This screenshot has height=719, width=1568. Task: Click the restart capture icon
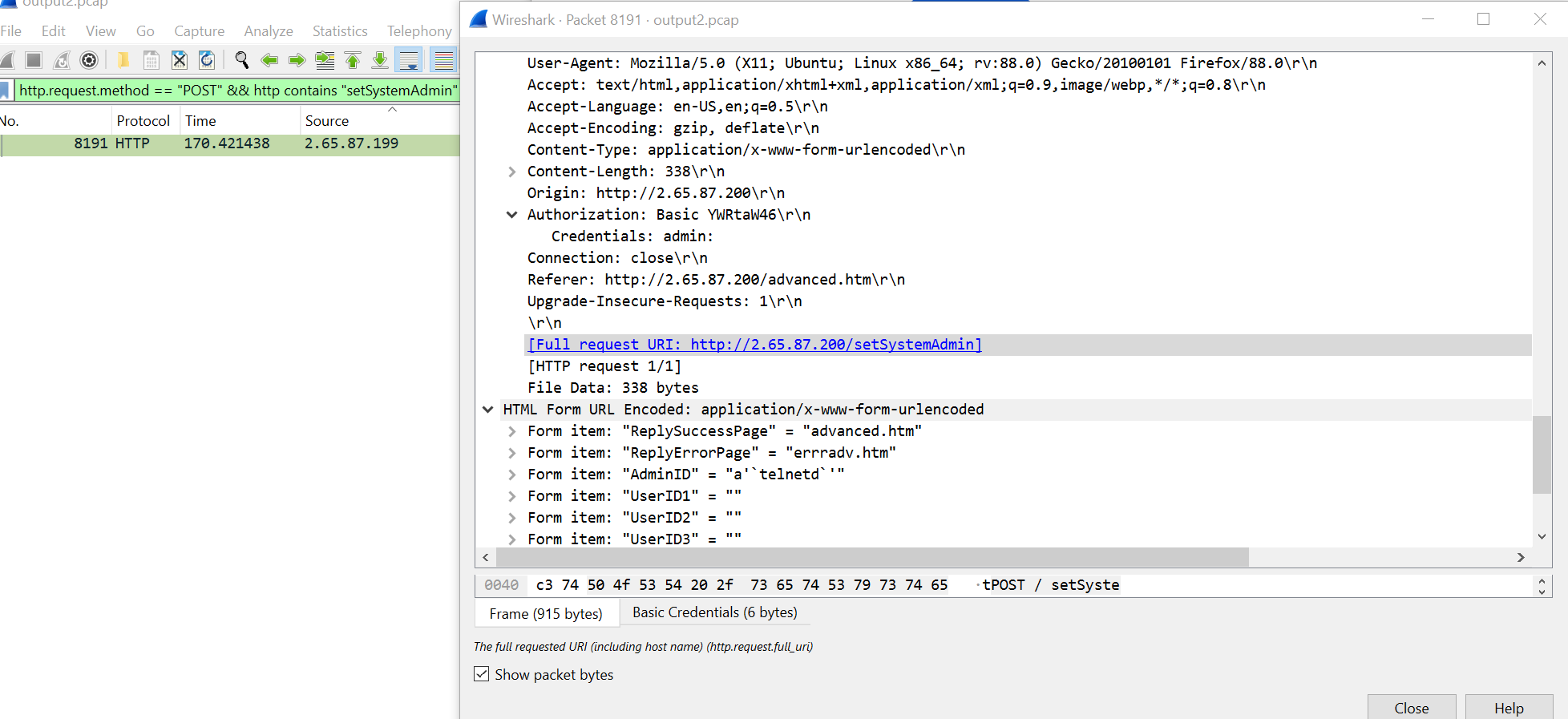(x=62, y=60)
